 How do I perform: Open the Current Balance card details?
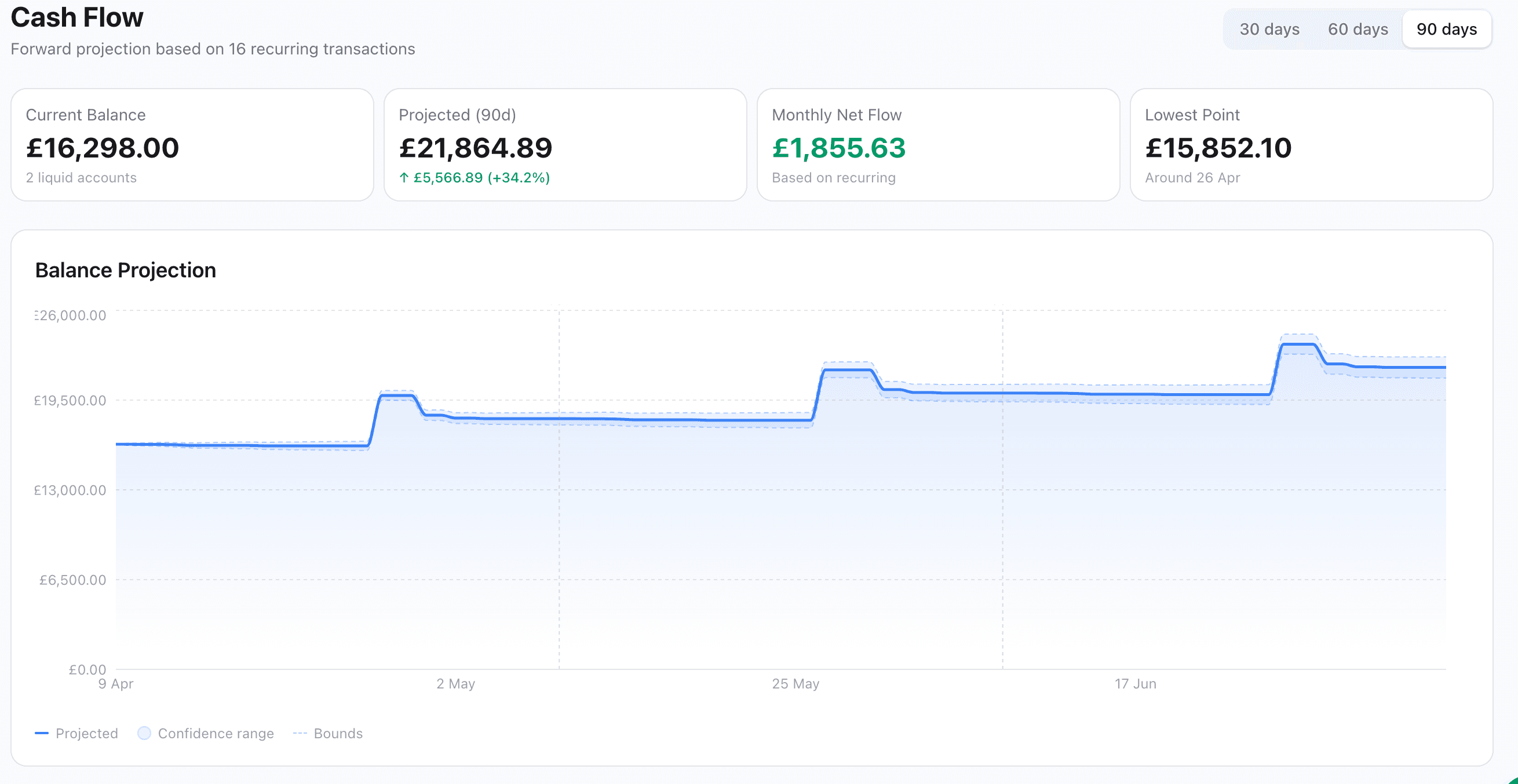[192, 144]
